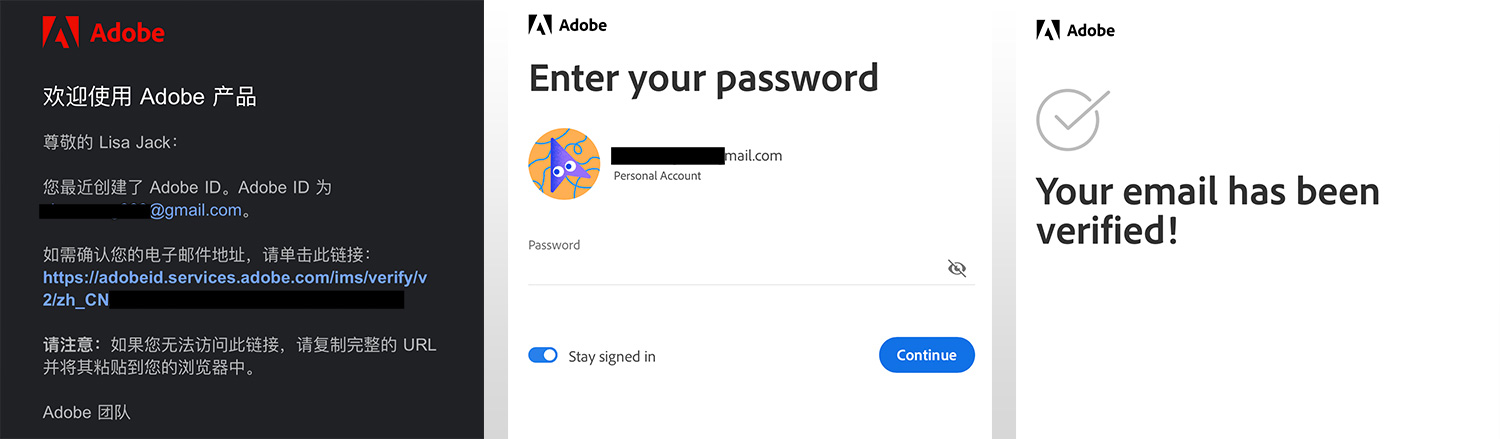The height and width of the screenshot is (439, 1500).
Task: Click the red Adobe logo icon in the email
Action: pos(60,32)
